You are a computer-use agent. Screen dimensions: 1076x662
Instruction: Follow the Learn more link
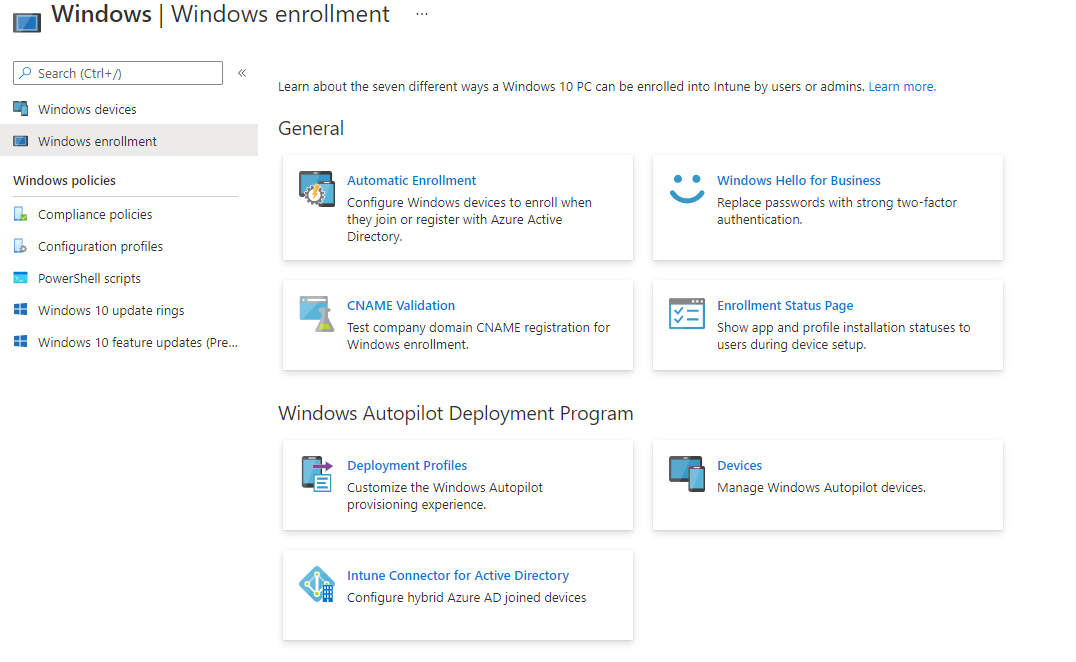coord(902,86)
